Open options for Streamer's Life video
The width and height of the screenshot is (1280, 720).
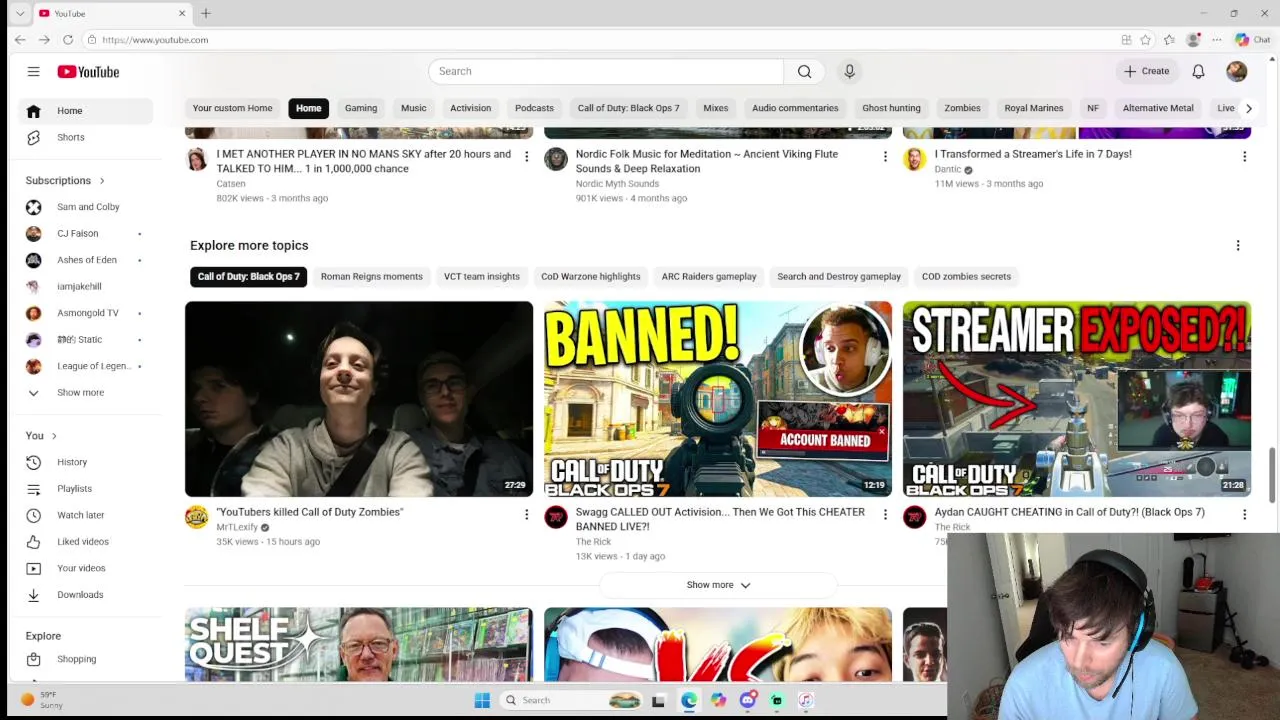[1244, 157]
